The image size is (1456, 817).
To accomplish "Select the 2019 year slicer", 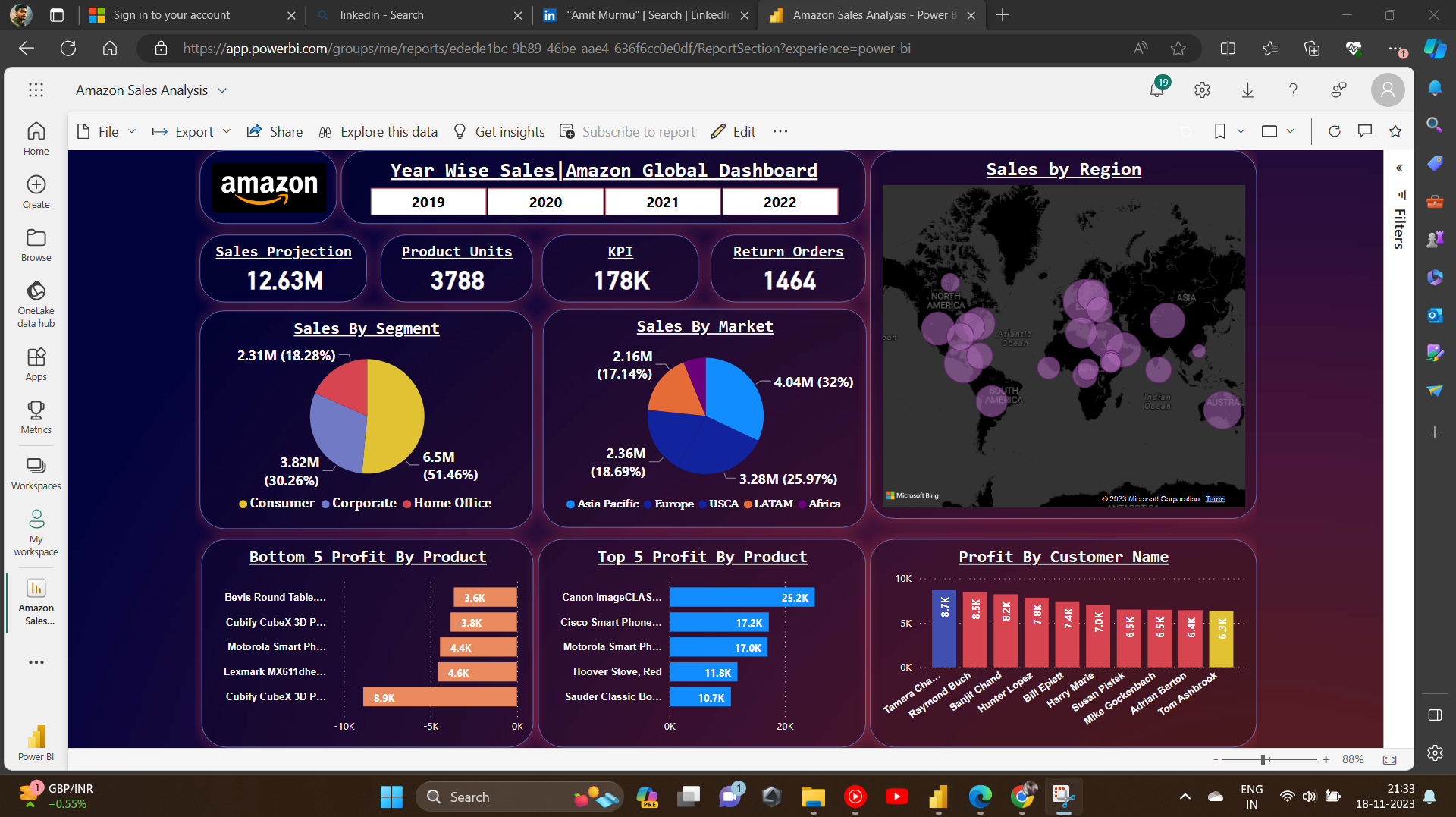I will coord(428,202).
